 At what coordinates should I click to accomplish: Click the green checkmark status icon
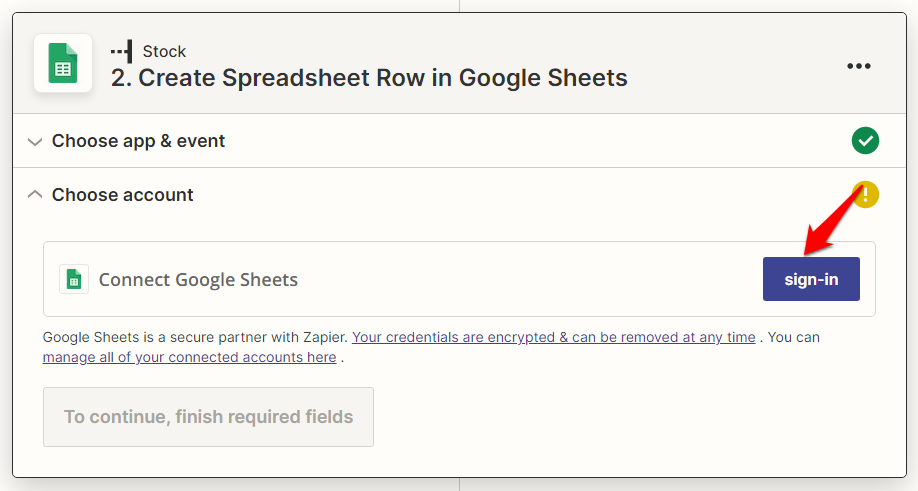(865, 140)
